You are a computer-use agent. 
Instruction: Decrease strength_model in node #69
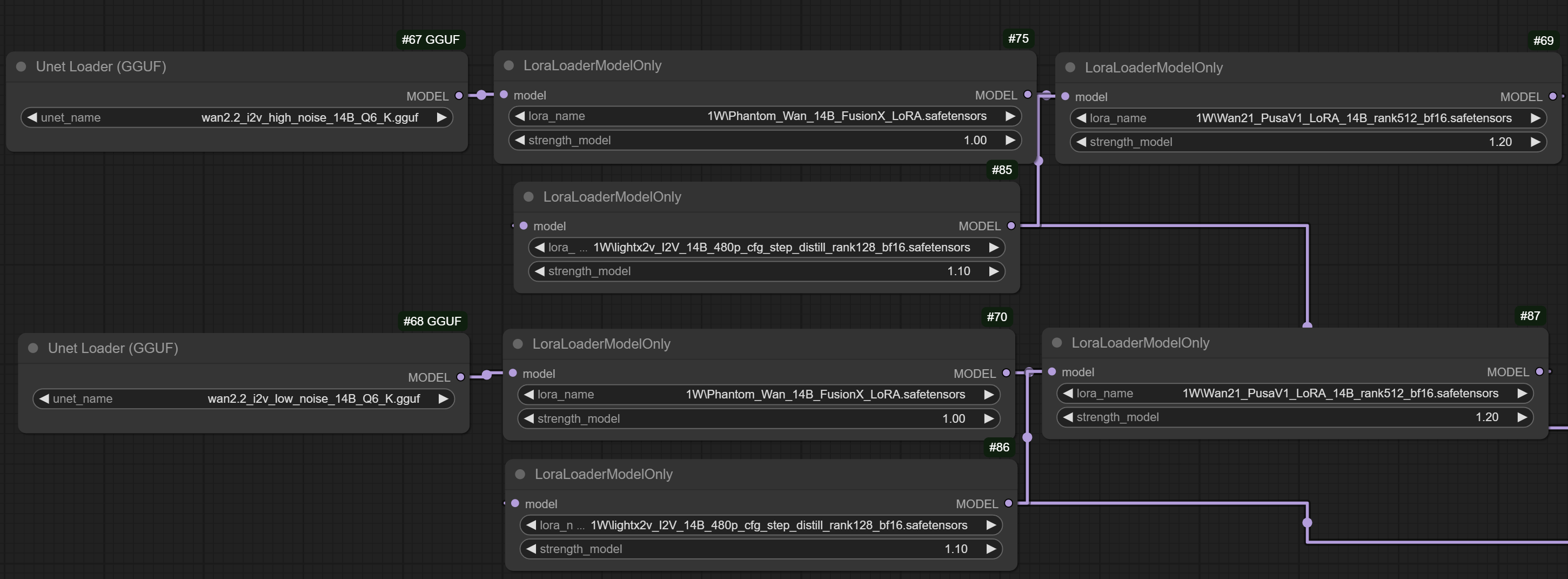(1081, 142)
